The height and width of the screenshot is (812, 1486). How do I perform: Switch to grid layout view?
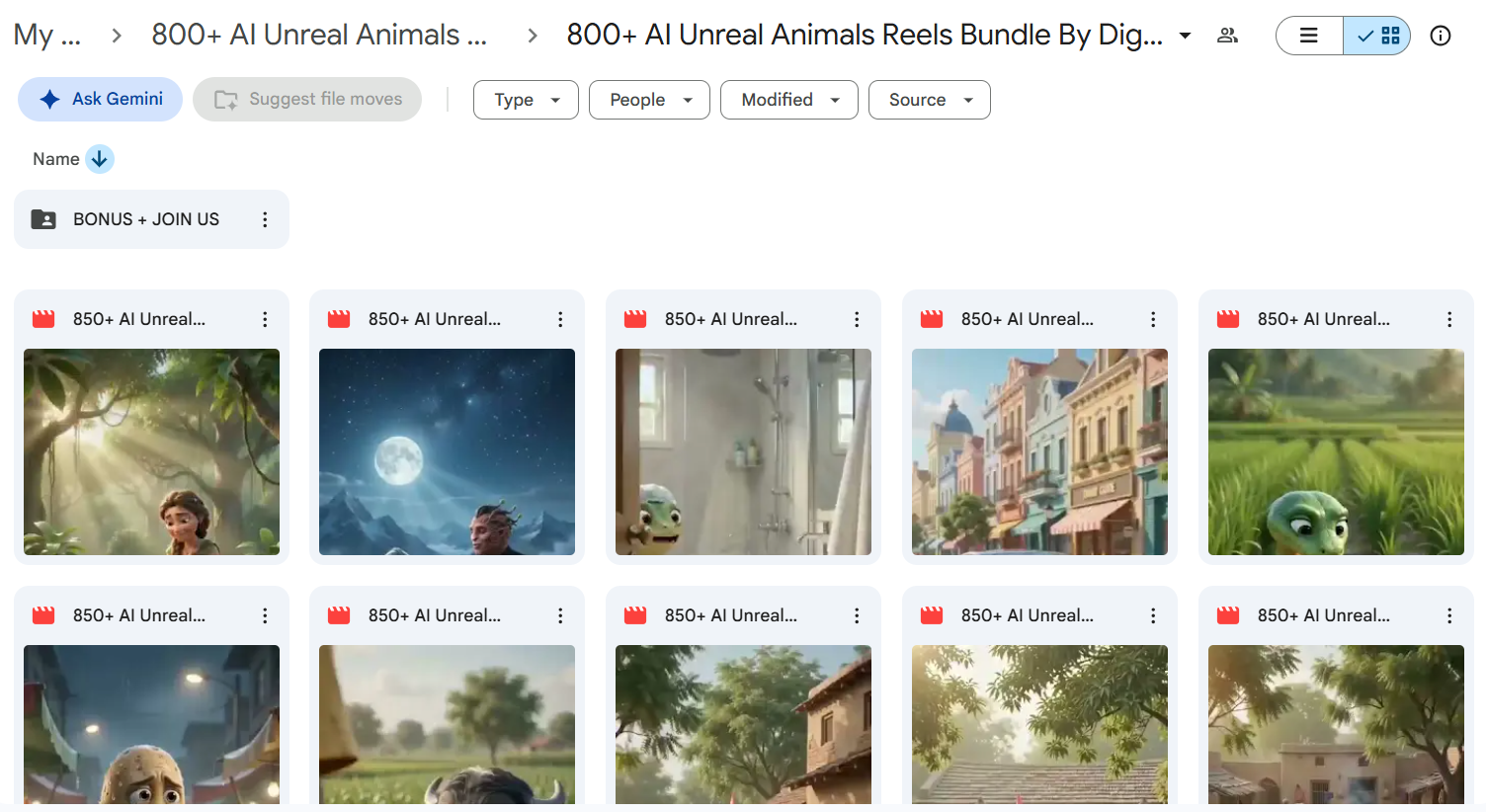click(x=1376, y=36)
